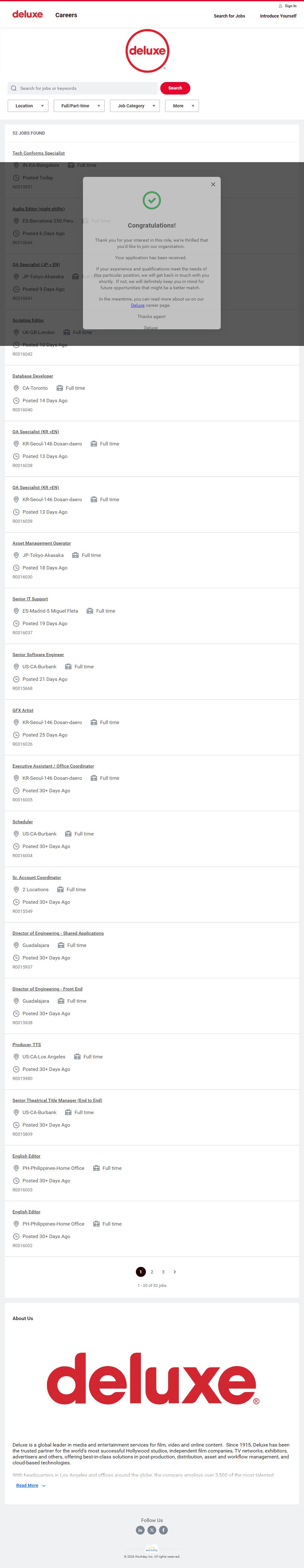Expand the Full/Part-time filter
The height and width of the screenshot is (1568, 304).
[x=79, y=106]
